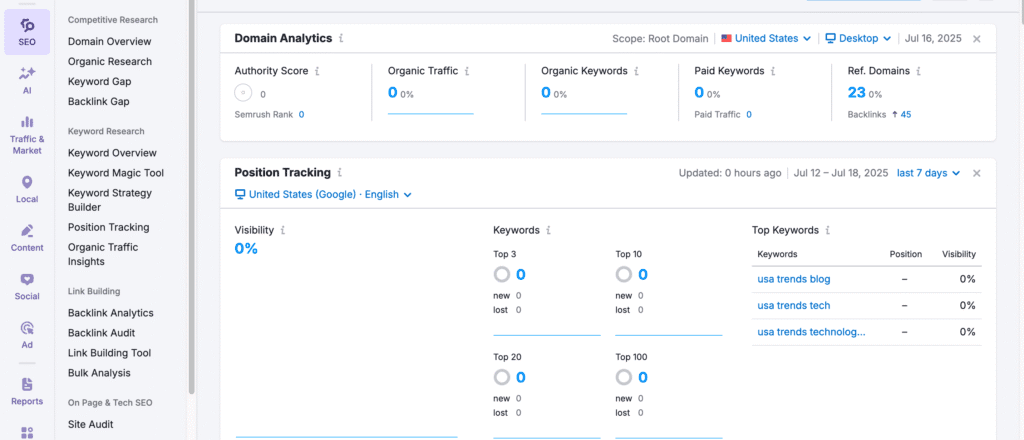Click info icon beside Organic Traffic
Screen dimensions: 1024x440
(467, 71)
